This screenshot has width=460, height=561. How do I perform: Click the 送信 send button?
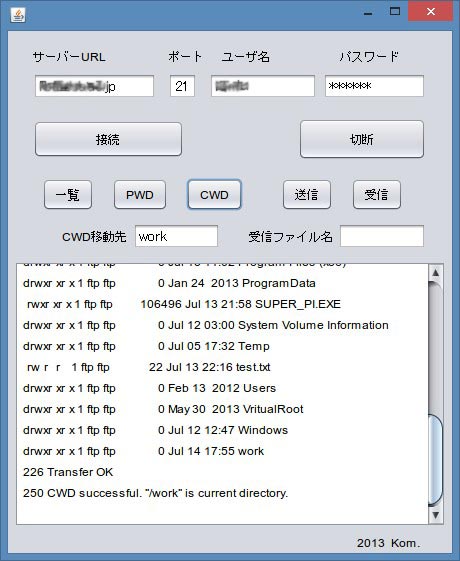click(307, 195)
